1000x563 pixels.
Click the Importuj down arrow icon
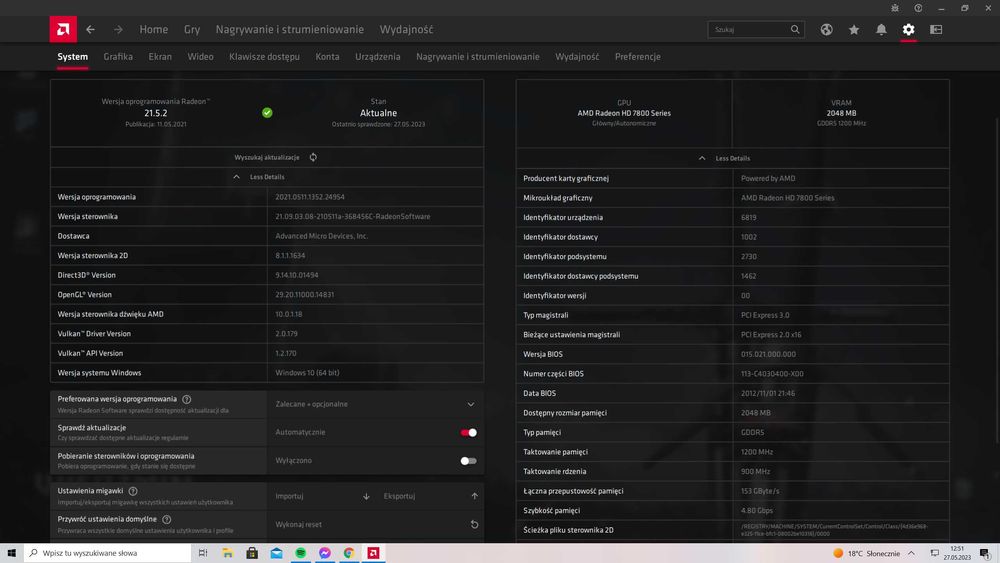[x=366, y=496]
